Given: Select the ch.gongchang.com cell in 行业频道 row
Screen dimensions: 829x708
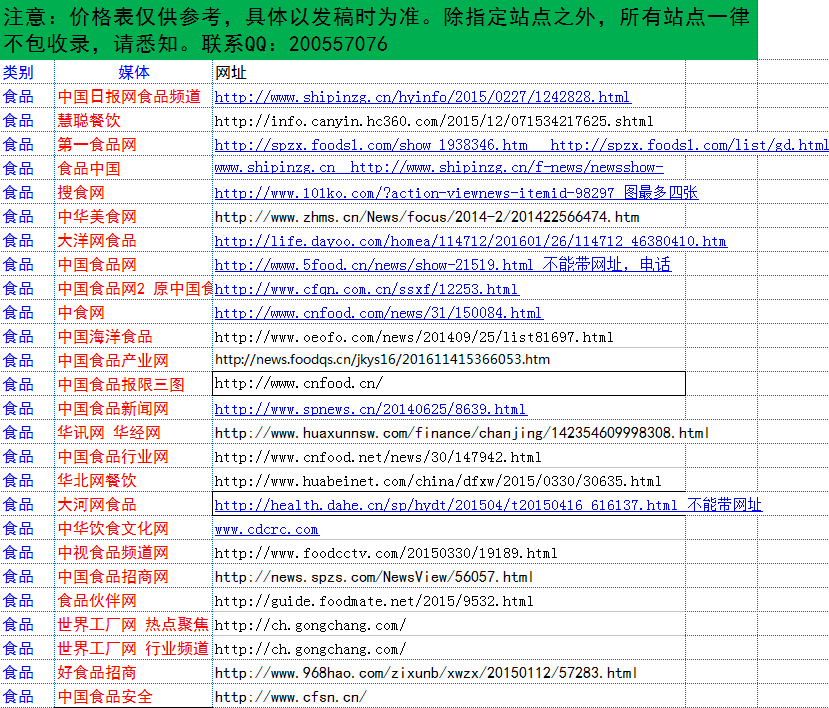Looking at the screenshot, I should coord(449,649).
